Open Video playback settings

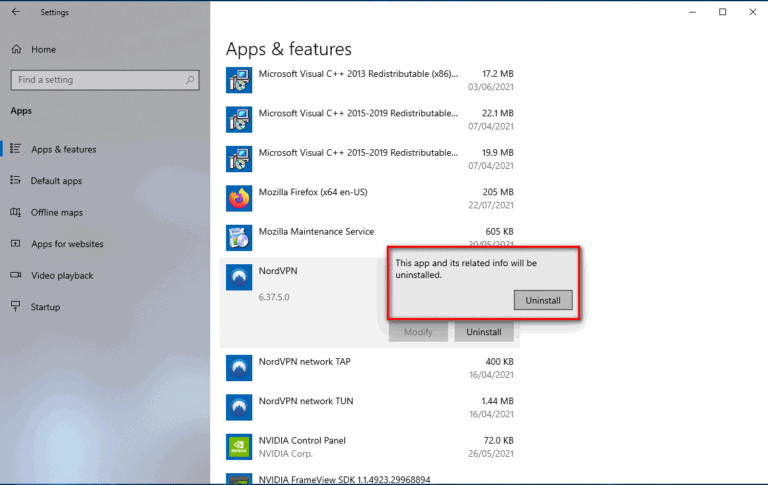pyautogui.click(x=62, y=276)
